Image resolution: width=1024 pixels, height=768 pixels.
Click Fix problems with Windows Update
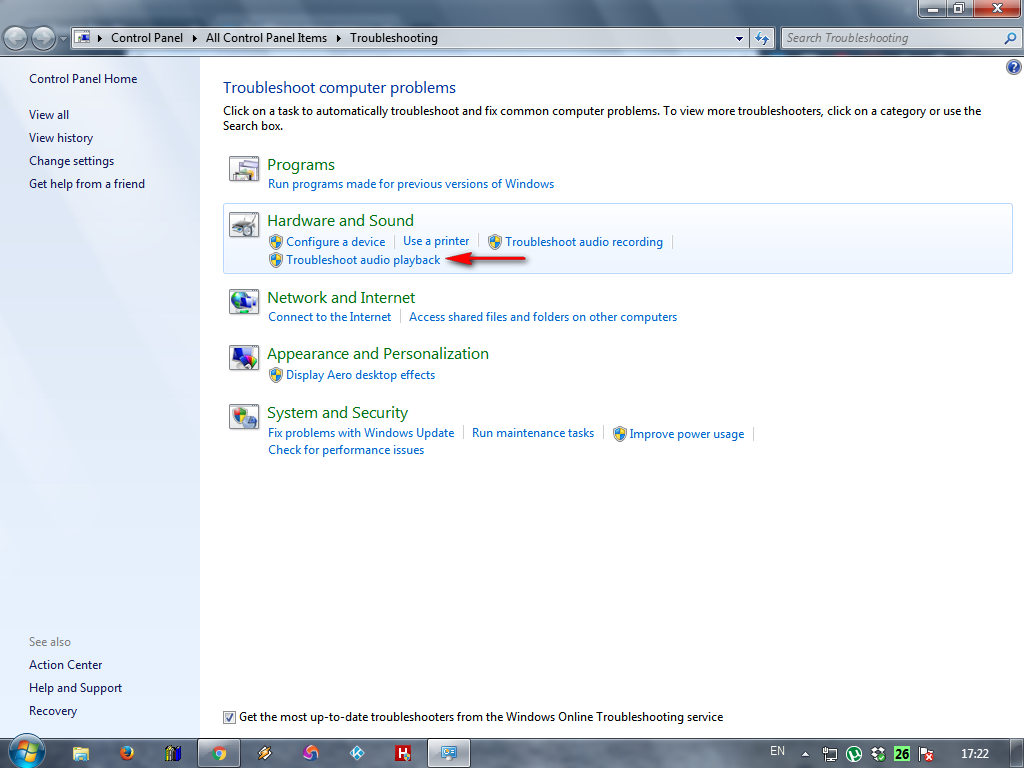[x=361, y=433]
